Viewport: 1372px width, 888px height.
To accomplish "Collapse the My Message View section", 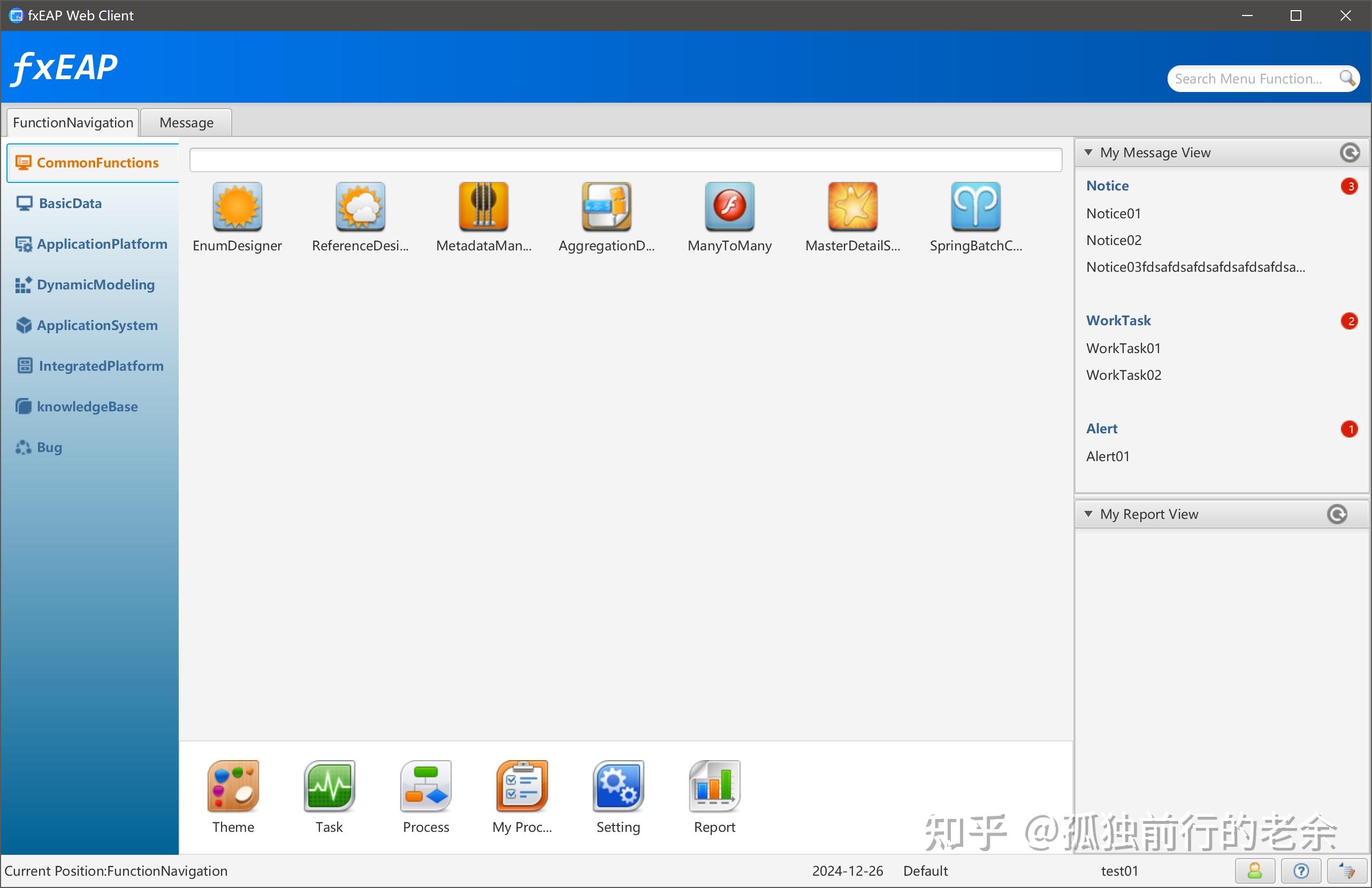I will pyautogui.click(x=1088, y=152).
